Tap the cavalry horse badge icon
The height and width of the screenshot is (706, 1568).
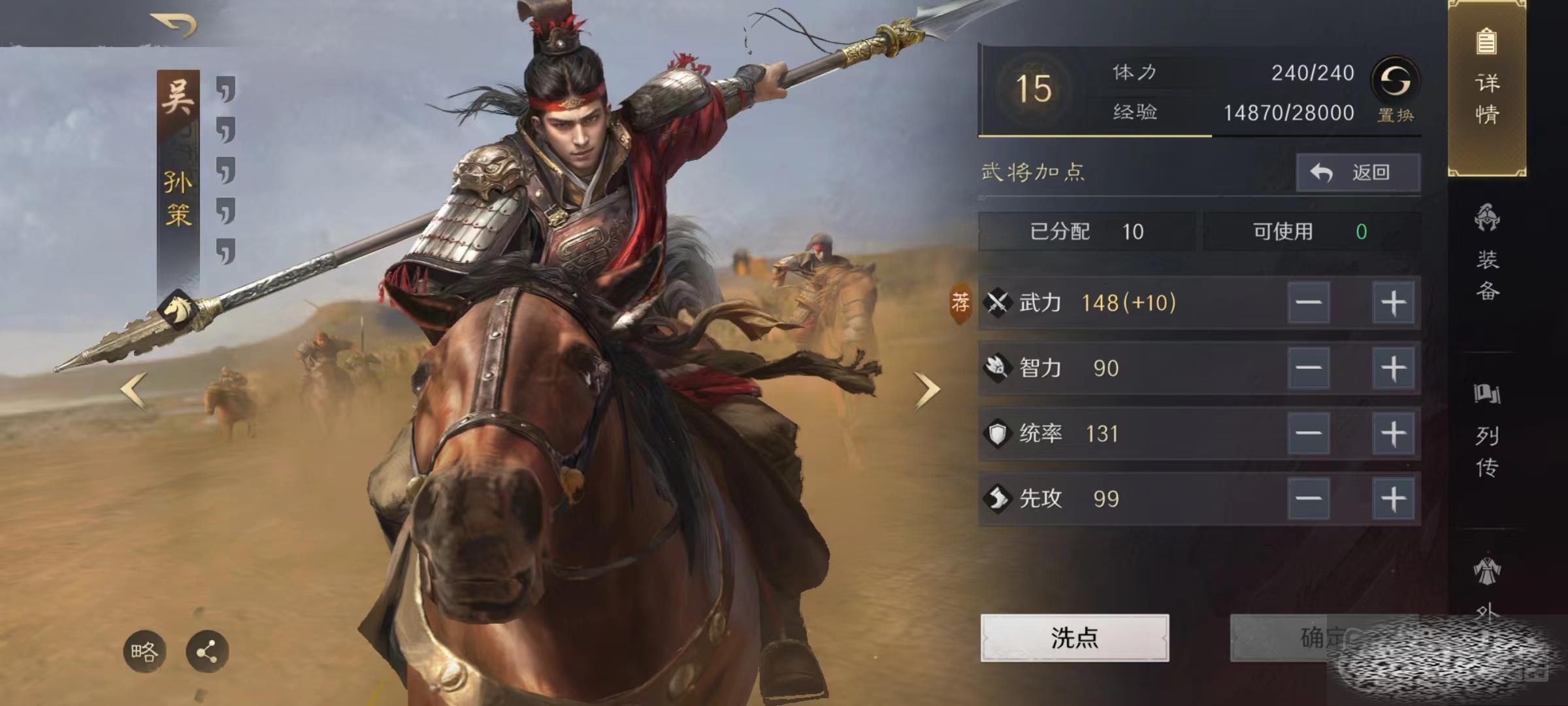pyautogui.click(x=177, y=309)
